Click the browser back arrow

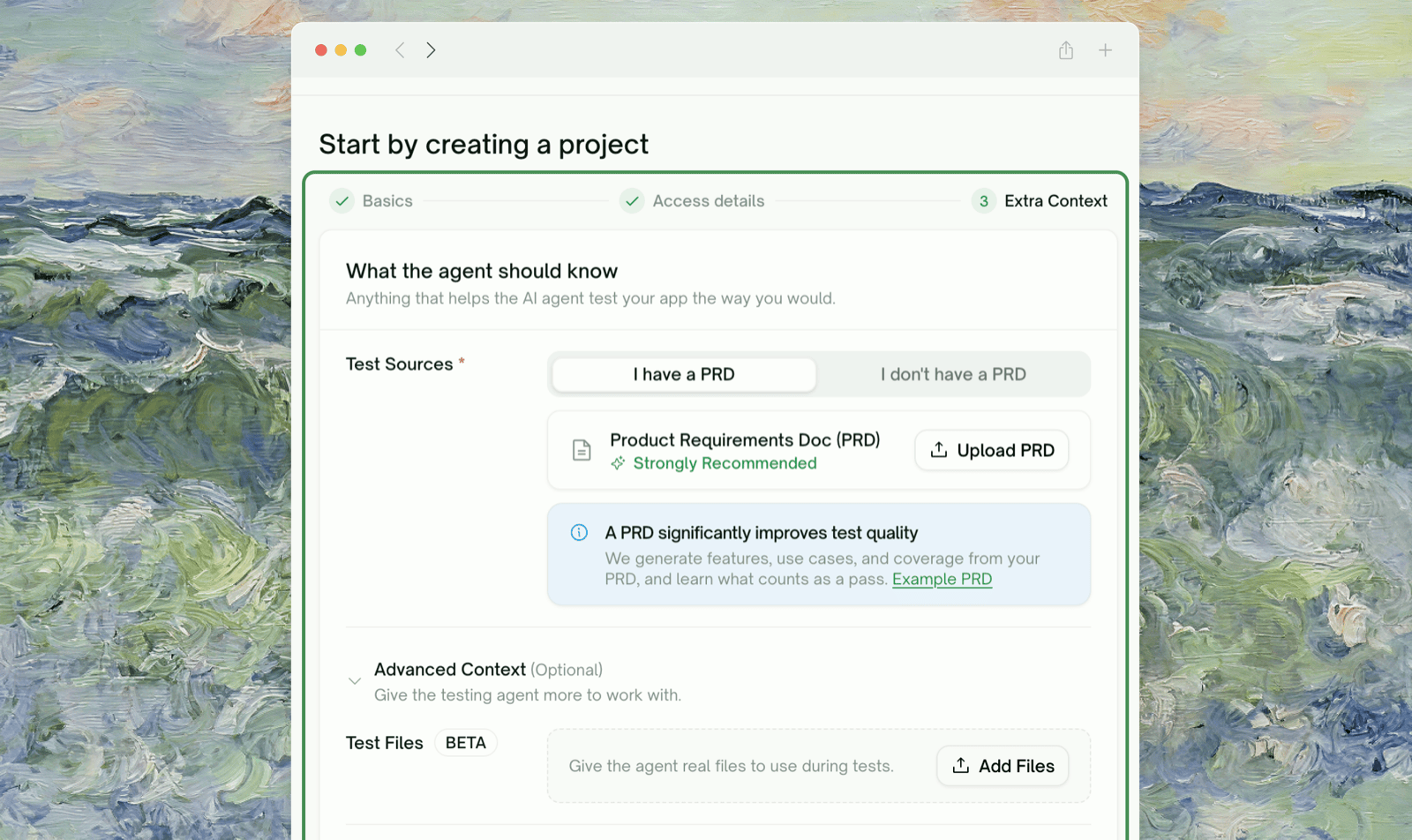[x=400, y=50]
